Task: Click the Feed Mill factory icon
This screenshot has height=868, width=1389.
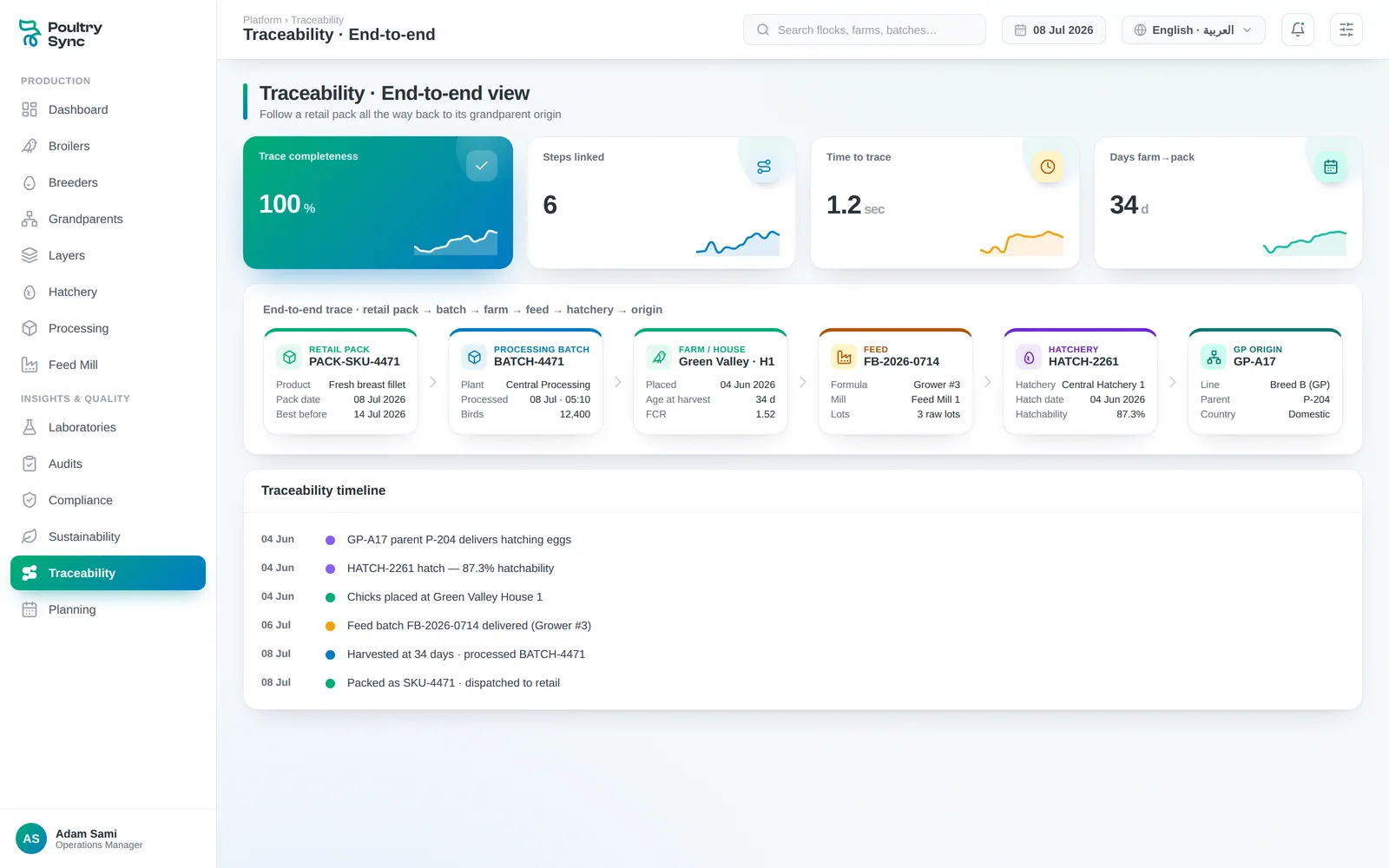Action: (x=30, y=365)
